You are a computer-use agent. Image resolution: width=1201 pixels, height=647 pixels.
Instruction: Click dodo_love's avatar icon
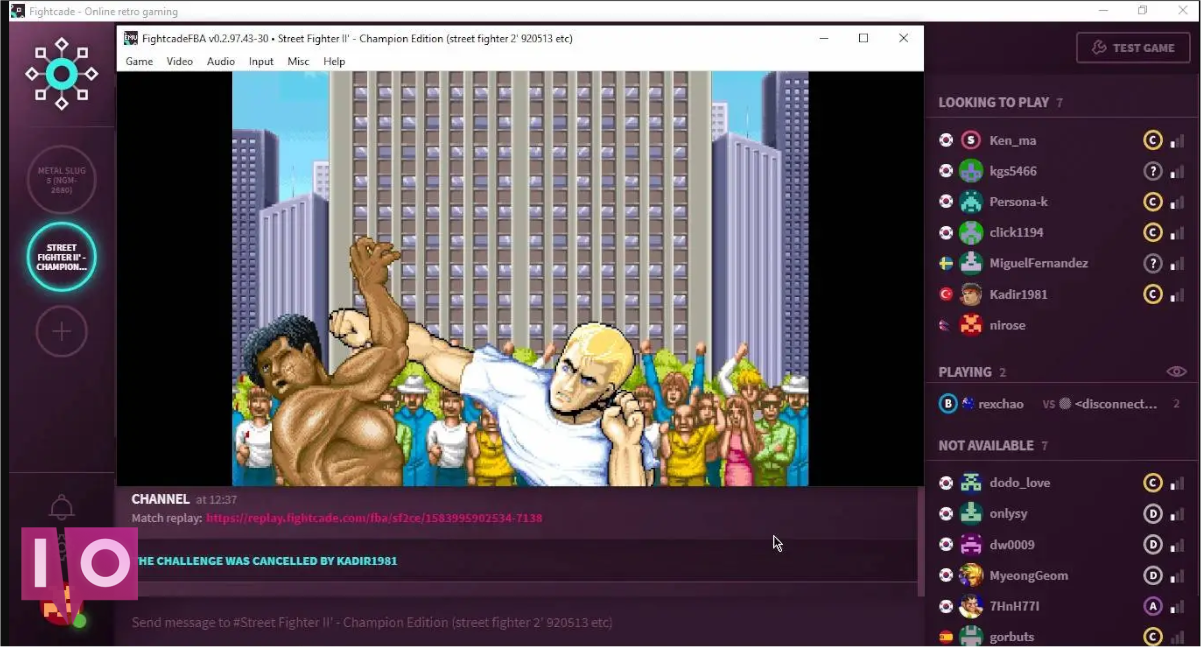[x=971, y=483]
